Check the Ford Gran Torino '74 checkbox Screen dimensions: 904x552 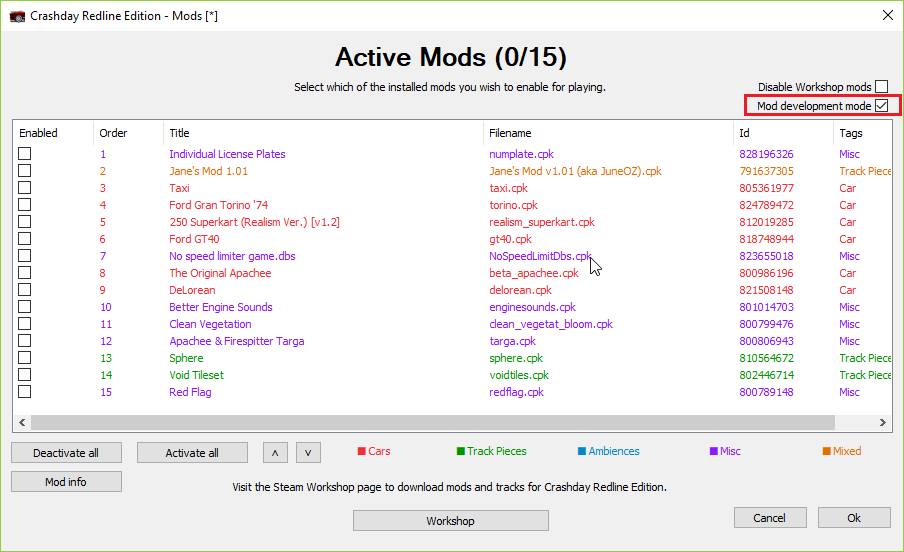pos(24,205)
